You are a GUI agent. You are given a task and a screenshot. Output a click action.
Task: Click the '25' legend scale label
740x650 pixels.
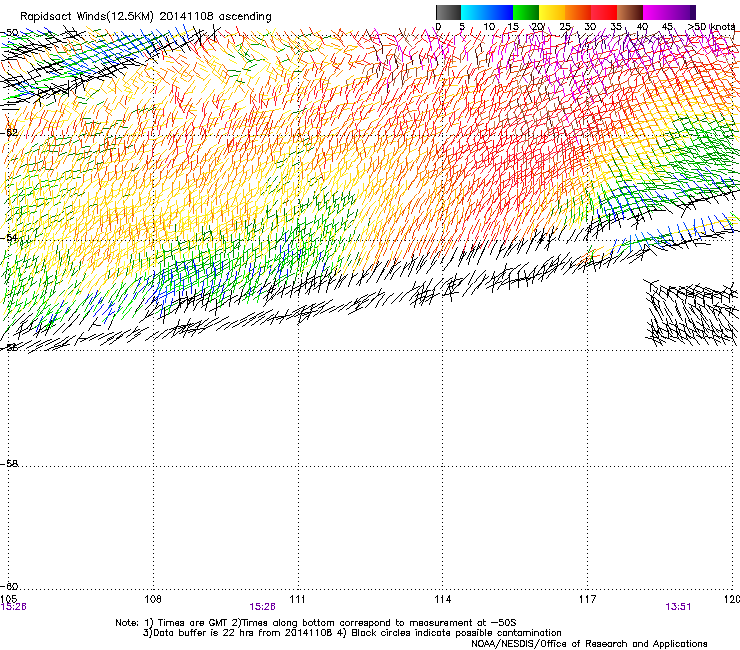coord(565,27)
